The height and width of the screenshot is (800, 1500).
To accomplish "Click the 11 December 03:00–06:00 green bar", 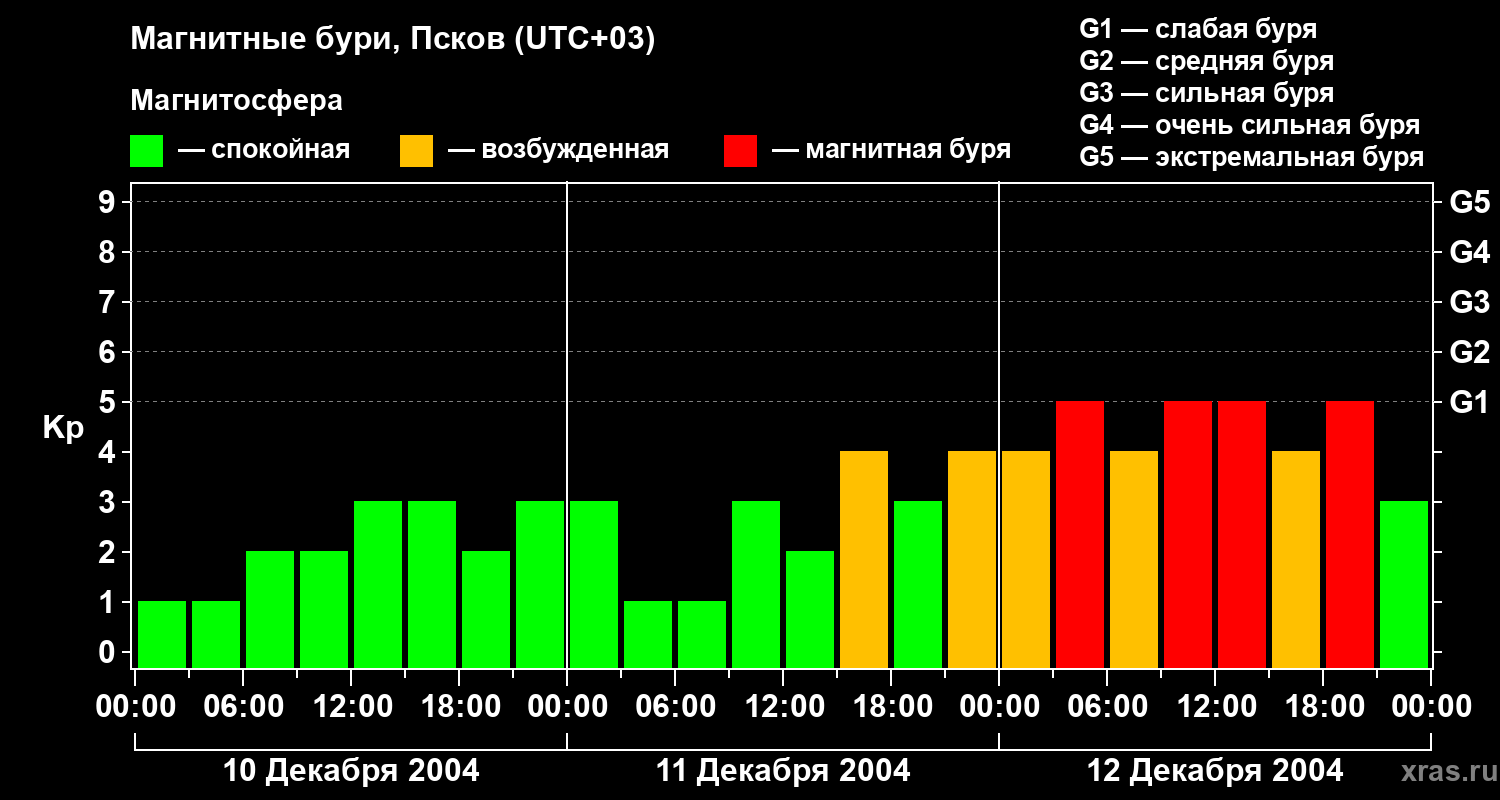I will [648, 634].
